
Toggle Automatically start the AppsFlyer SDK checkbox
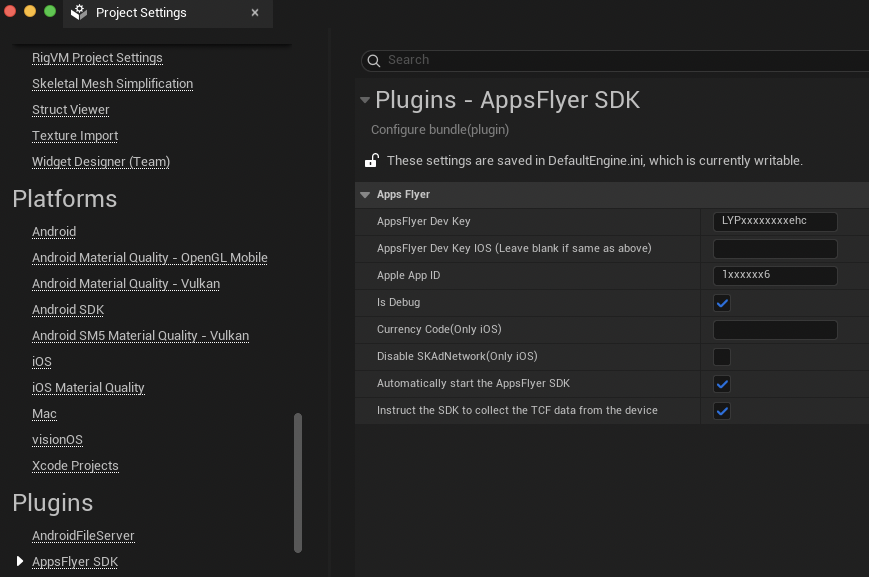[x=722, y=384]
